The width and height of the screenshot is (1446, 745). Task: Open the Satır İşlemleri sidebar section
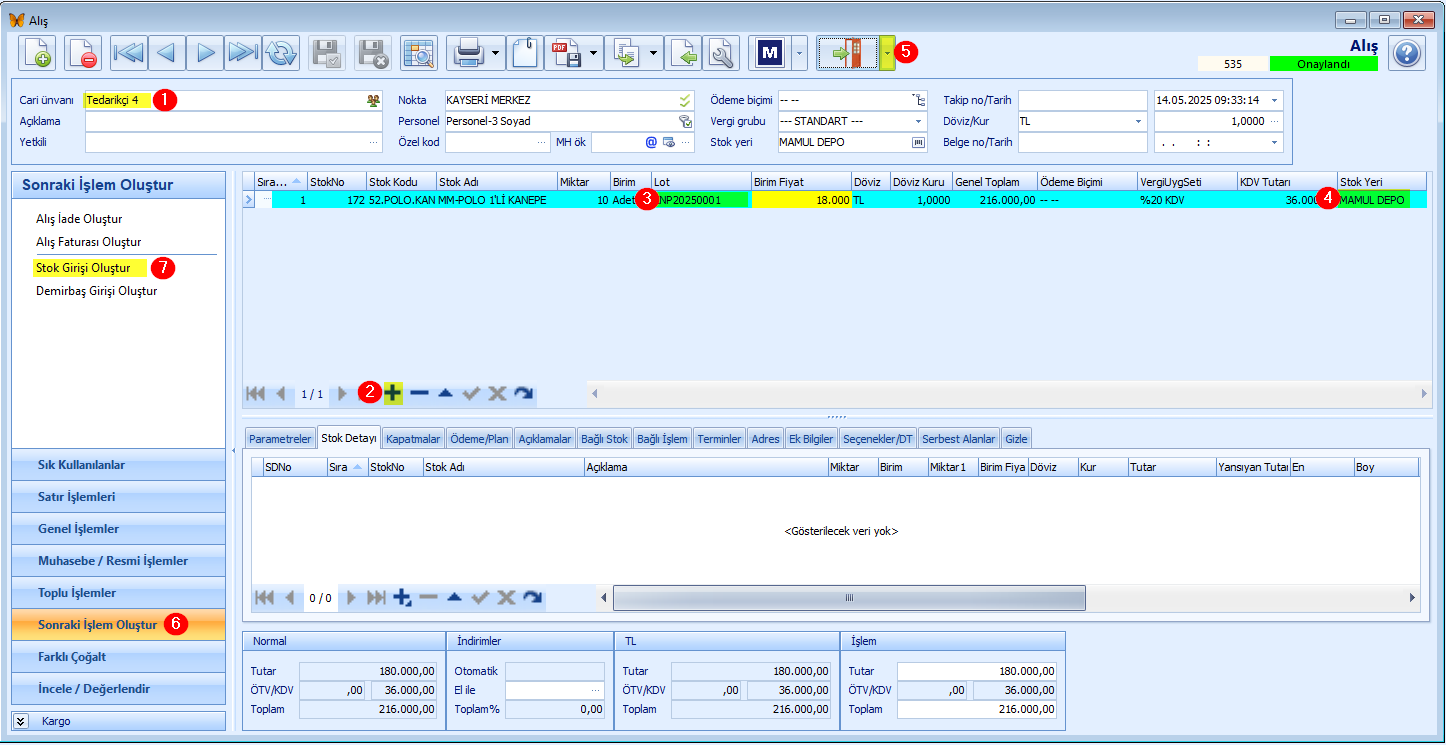[x=118, y=497]
